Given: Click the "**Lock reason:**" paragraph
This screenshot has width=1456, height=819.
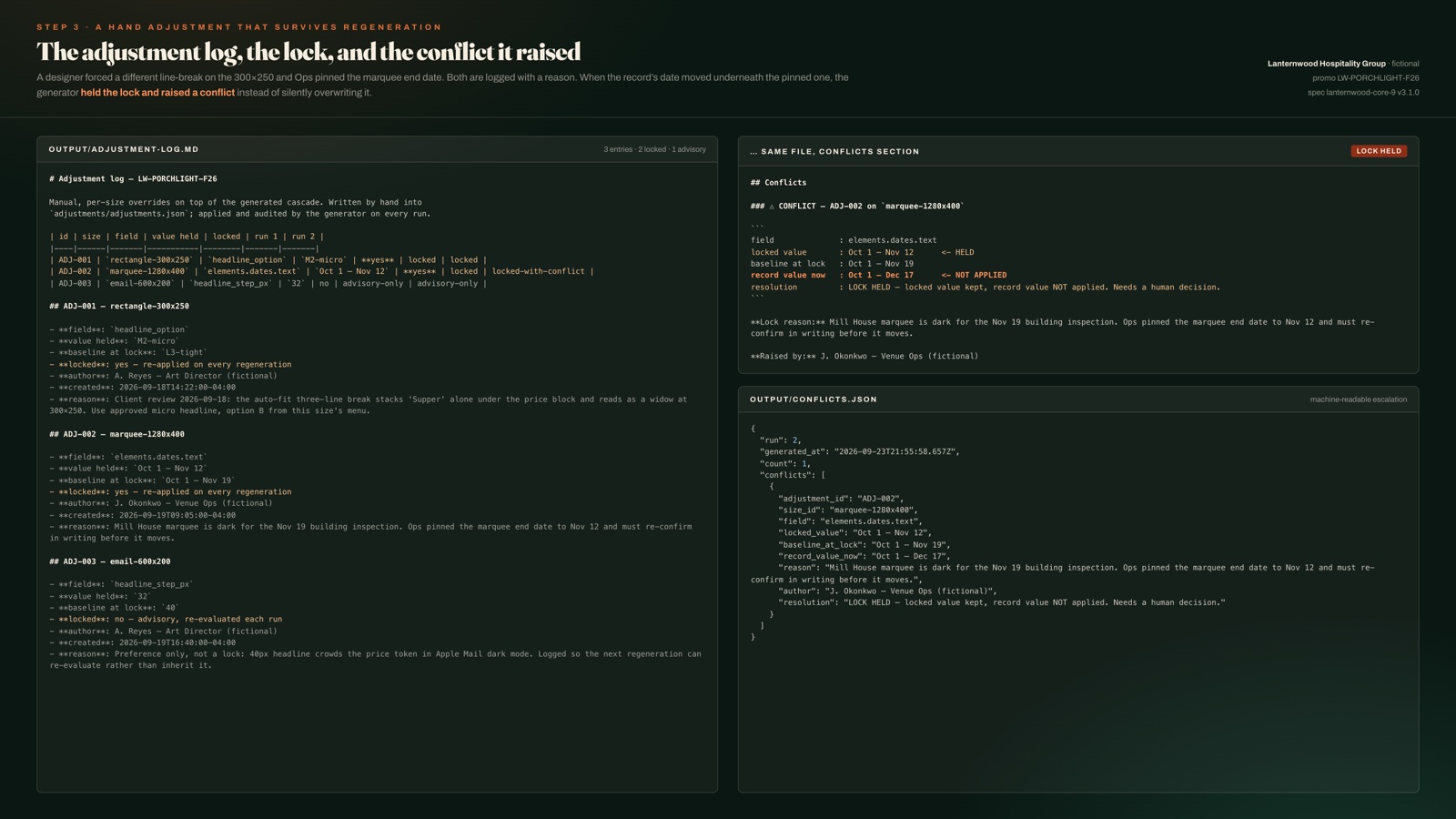Looking at the screenshot, I should [1063, 328].
